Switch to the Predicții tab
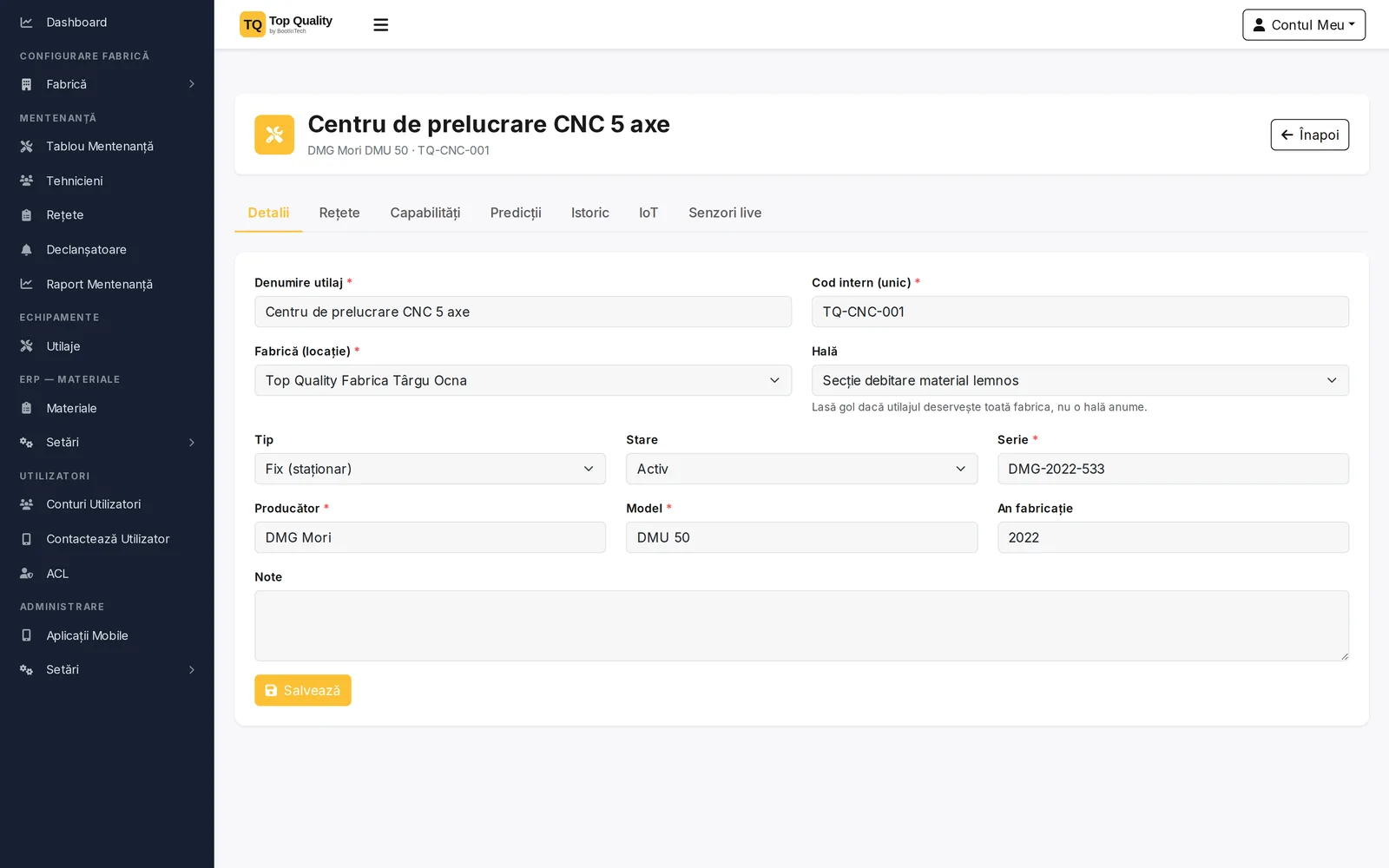This screenshot has width=1389, height=868. (x=516, y=213)
